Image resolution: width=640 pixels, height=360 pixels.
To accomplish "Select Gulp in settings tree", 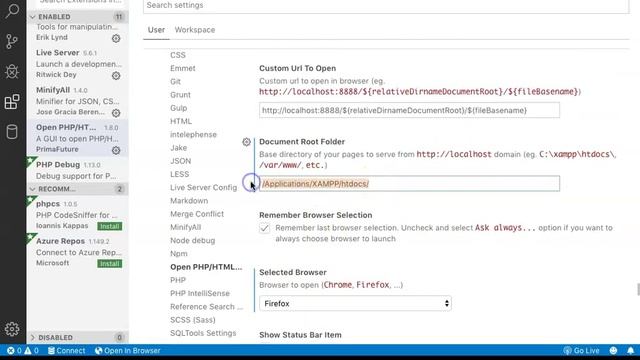I will (x=179, y=108).
